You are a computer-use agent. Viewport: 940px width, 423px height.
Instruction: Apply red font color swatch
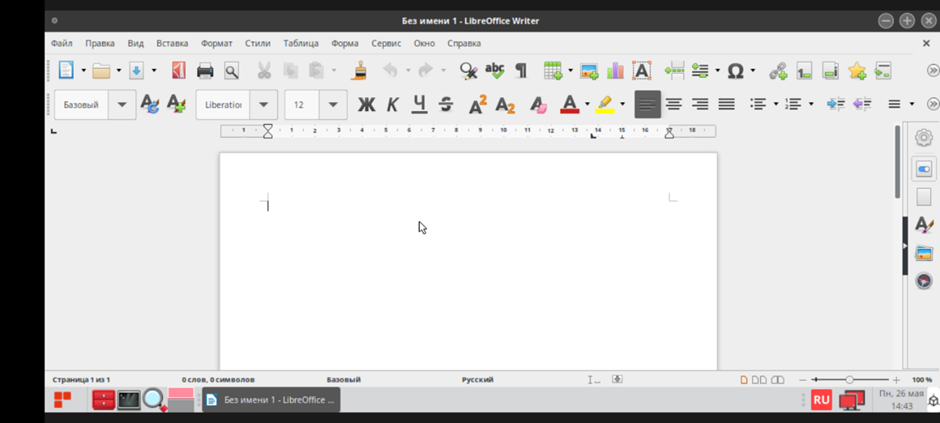[x=570, y=105]
